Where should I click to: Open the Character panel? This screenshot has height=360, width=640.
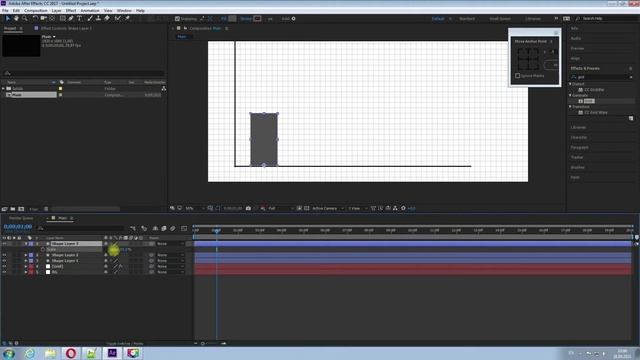579,138
